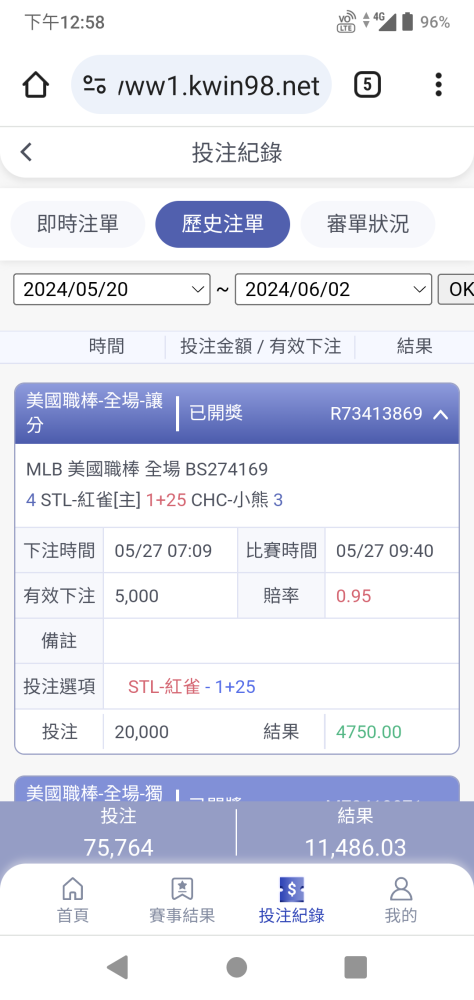Switch to the 審單狀況 tab
Image resolution: width=474 pixels, height=1000 pixels.
[x=367, y=224]
